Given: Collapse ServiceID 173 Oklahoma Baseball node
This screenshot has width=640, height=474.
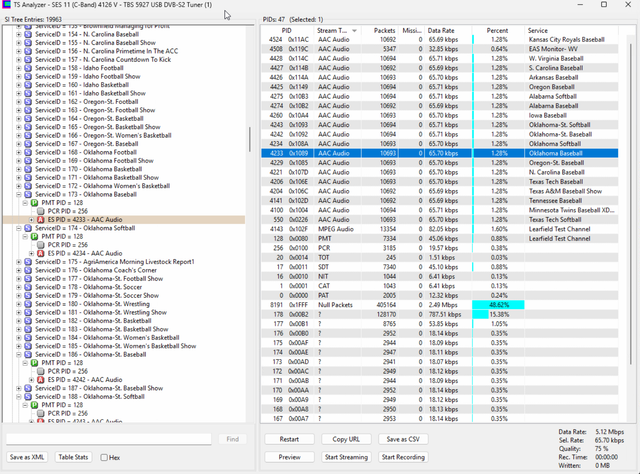Looking at the screenshot, I should (18, 194).
